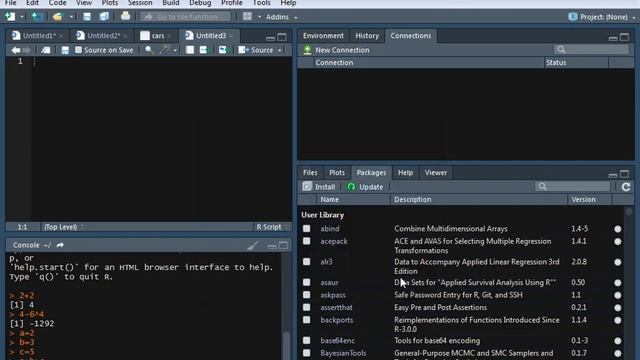640x360 pixels.
Task: Click the askpass package remove icon
Action: pyautogui.click(x=618, y=295)
